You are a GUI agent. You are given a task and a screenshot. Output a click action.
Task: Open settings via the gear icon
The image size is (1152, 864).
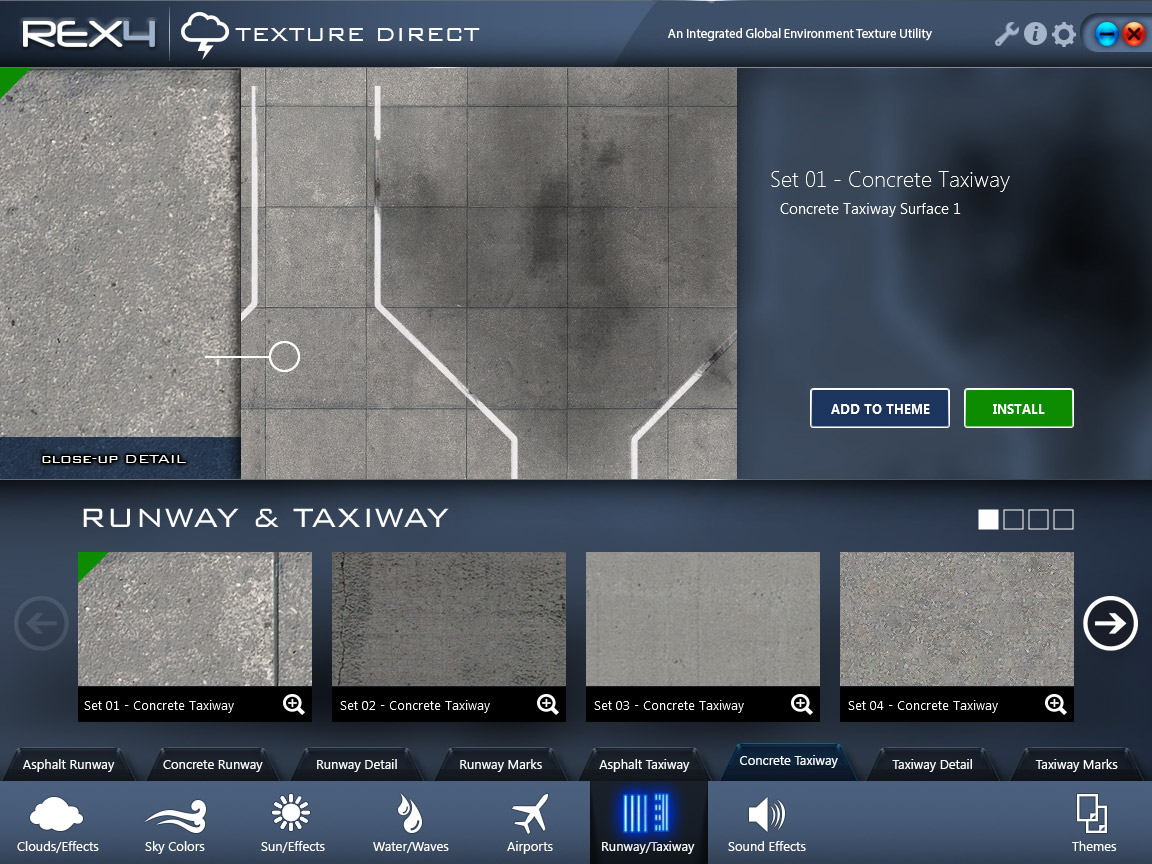1064,35
